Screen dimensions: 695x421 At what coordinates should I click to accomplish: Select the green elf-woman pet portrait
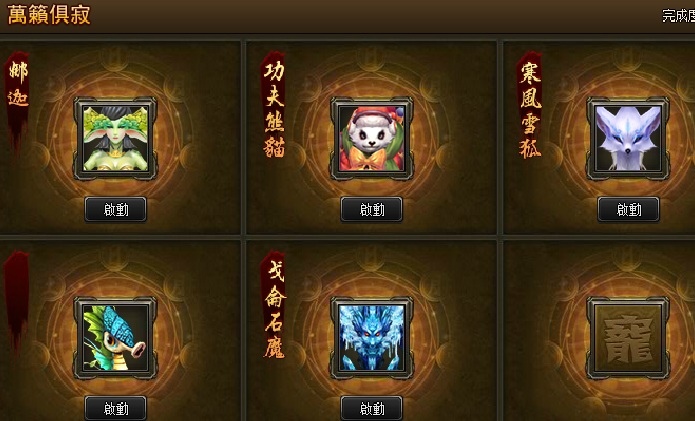point(115,138)
